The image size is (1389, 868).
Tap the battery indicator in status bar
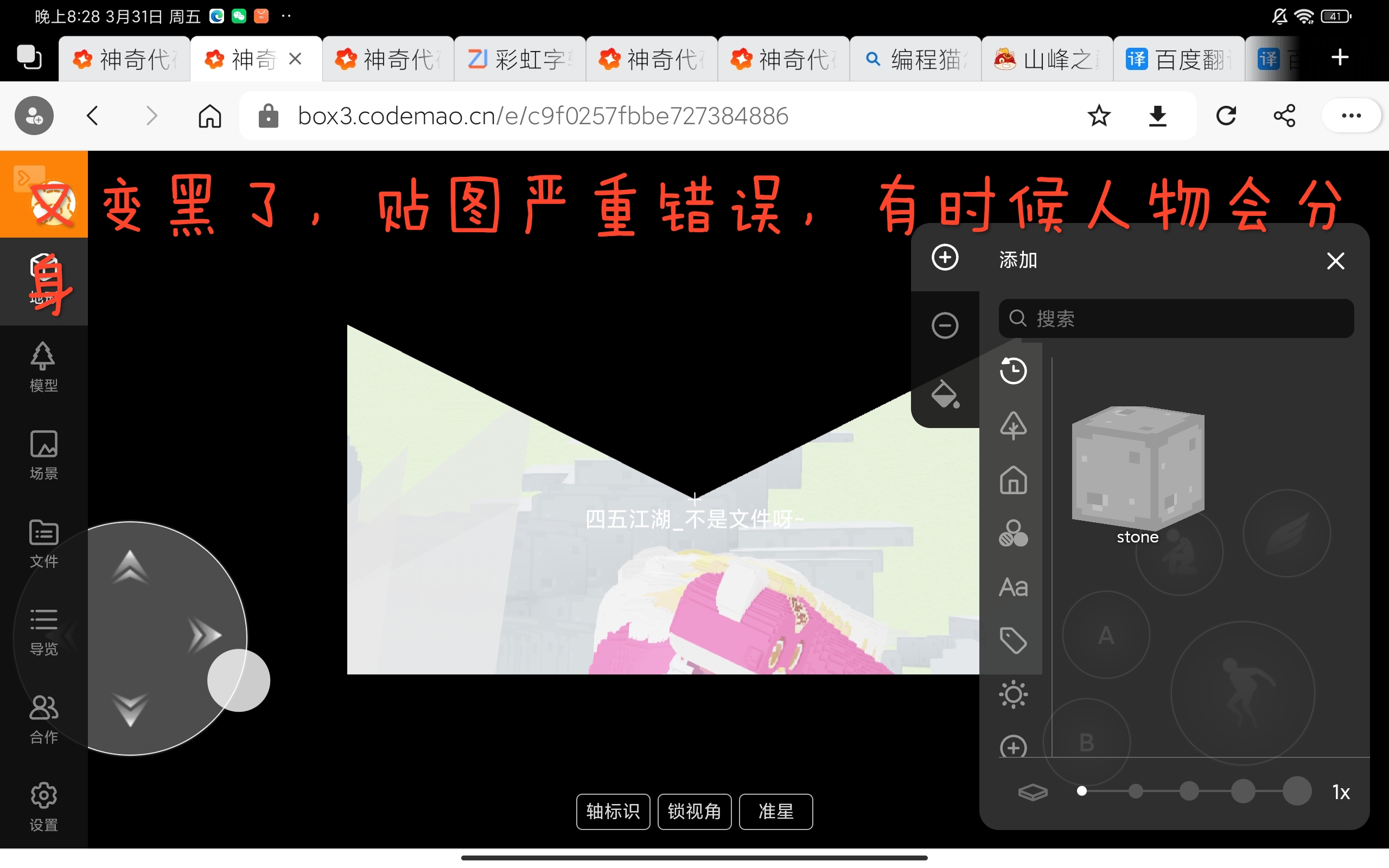(1336, 17)
